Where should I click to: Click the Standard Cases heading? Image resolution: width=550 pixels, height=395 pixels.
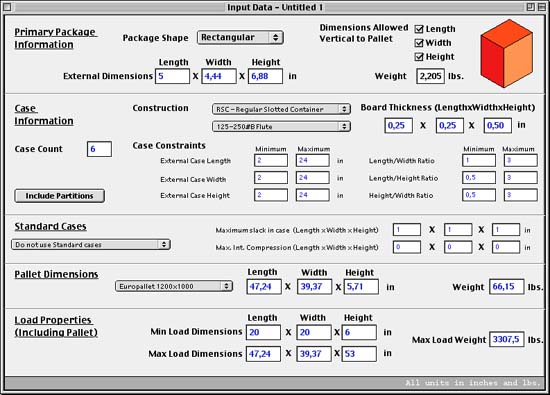pyautogui.click(x=50, y=227)
